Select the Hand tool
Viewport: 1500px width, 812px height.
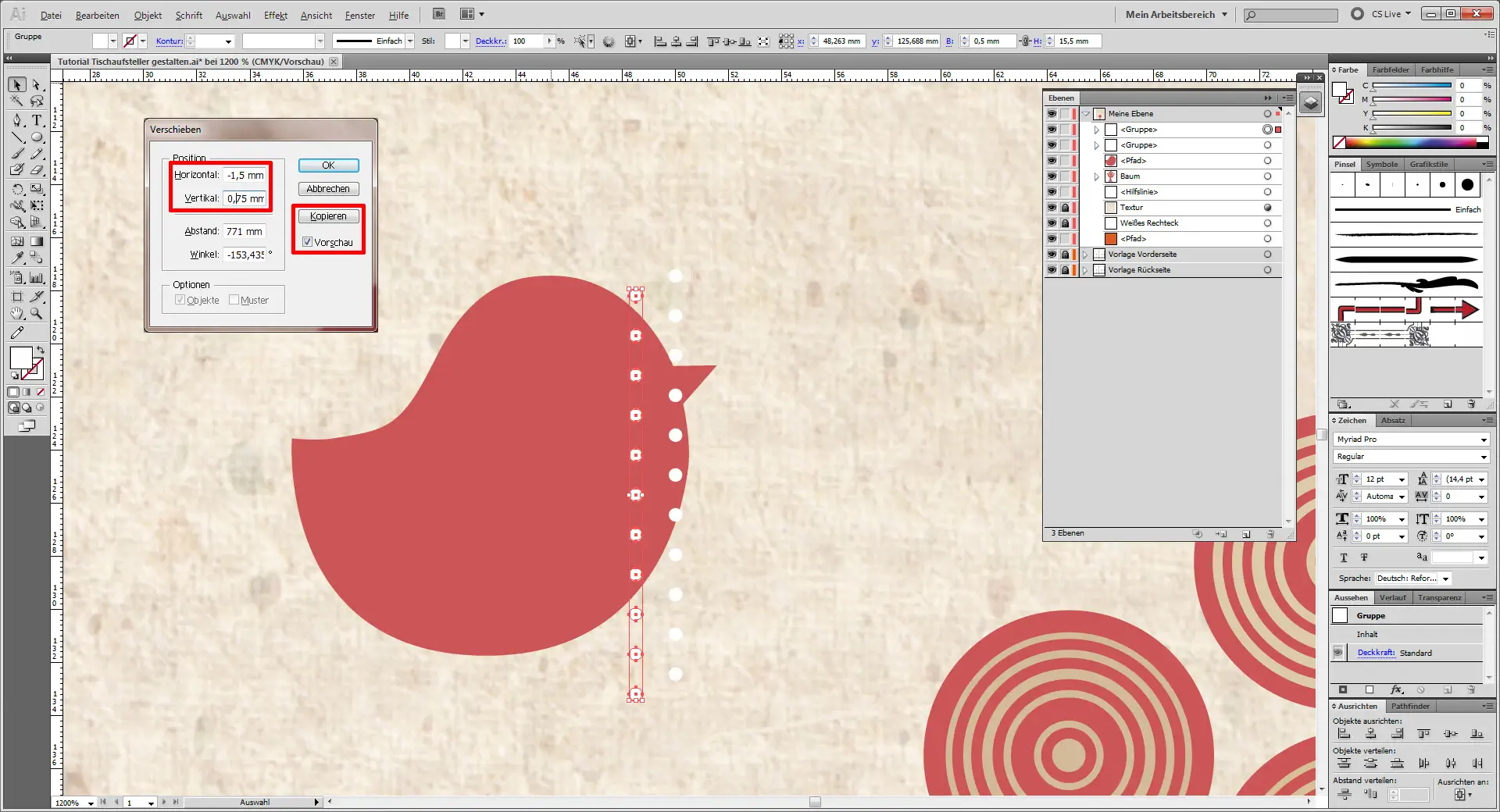tap(17, 314)
